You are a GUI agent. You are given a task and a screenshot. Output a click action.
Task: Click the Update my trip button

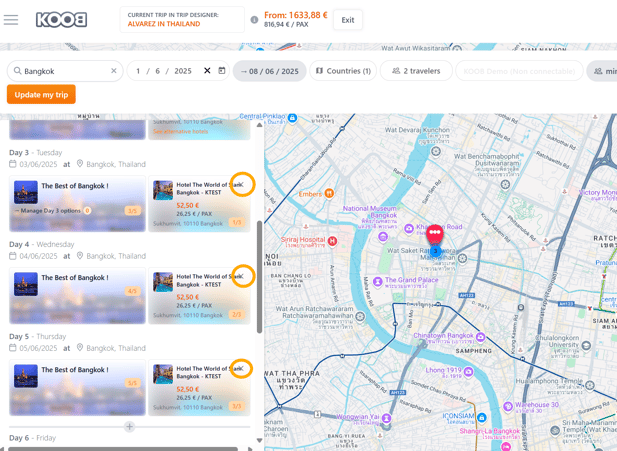pos(41,94)
